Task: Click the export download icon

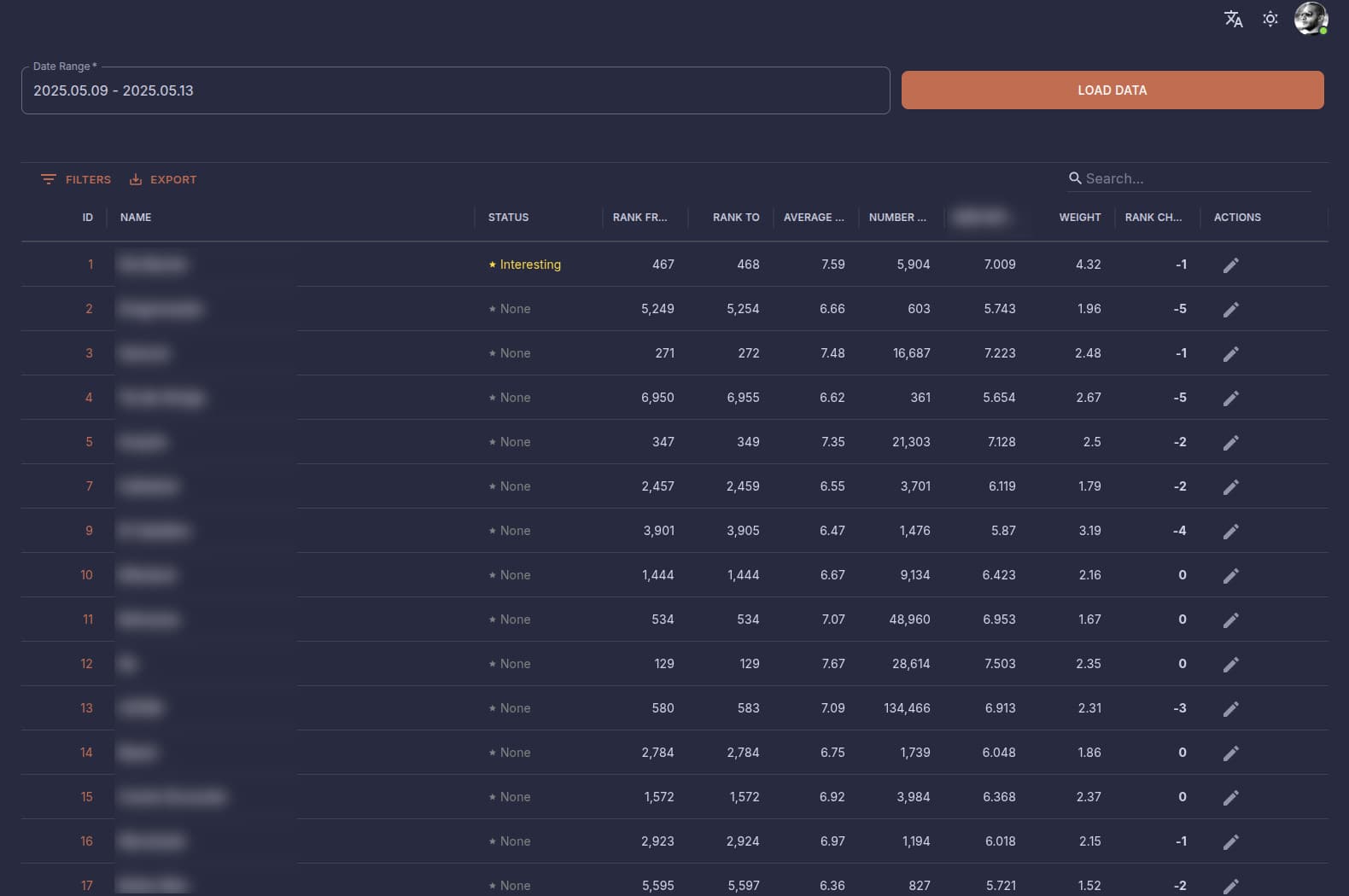Action: point(135,179)
